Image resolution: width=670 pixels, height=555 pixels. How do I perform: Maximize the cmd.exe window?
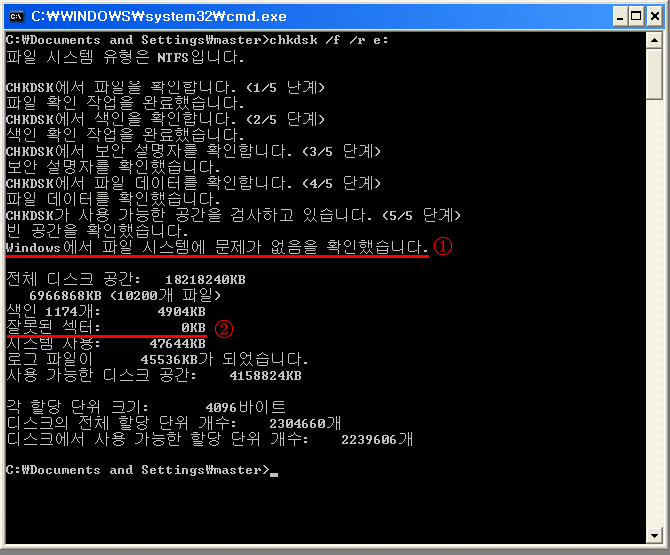point(636,17)
